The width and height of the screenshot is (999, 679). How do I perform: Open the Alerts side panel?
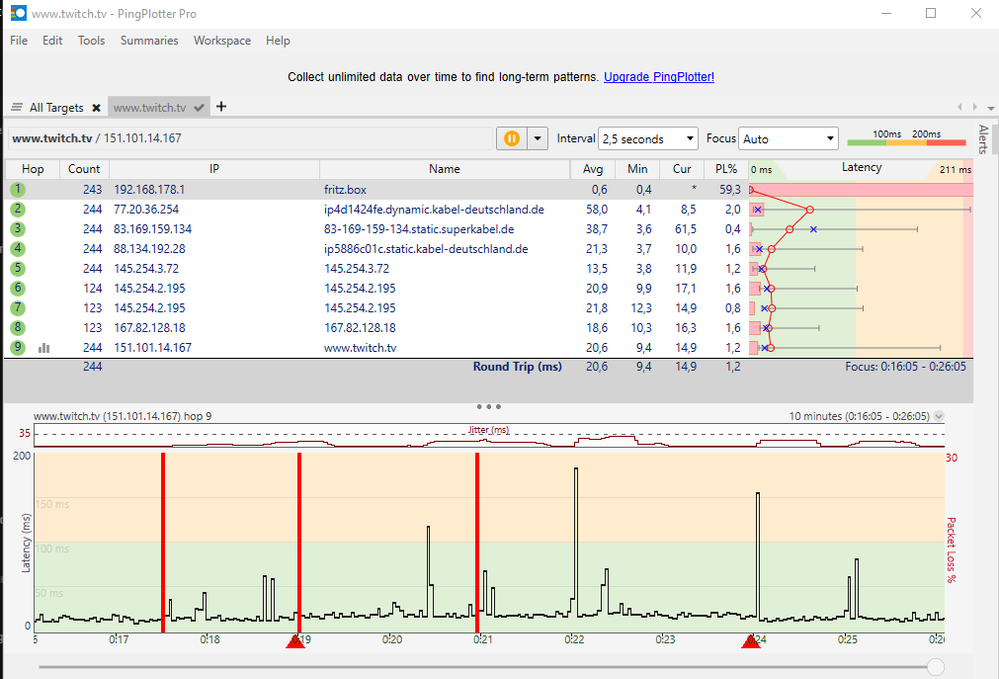pos(983,140)
